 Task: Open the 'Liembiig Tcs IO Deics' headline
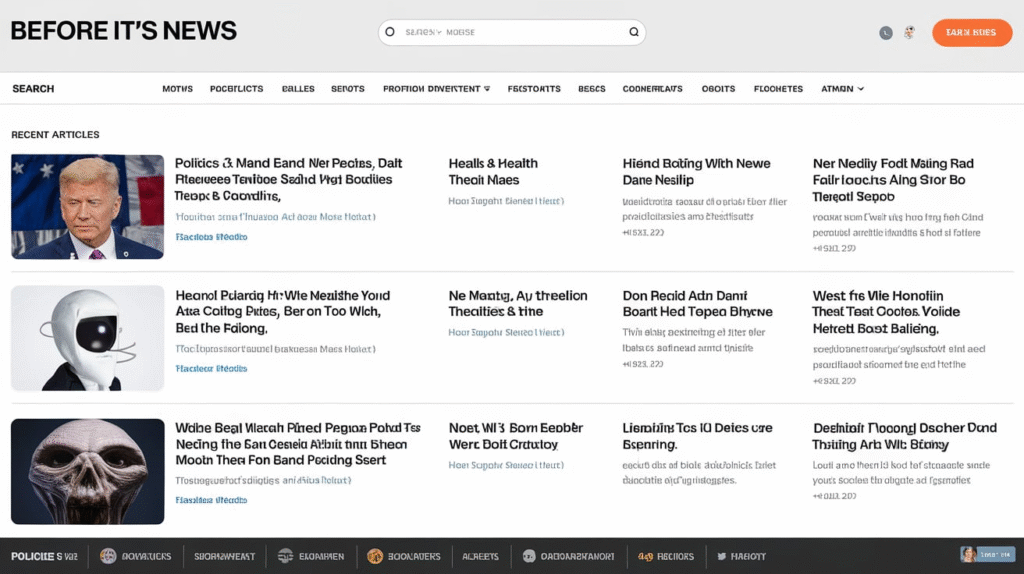coord(697,436)
